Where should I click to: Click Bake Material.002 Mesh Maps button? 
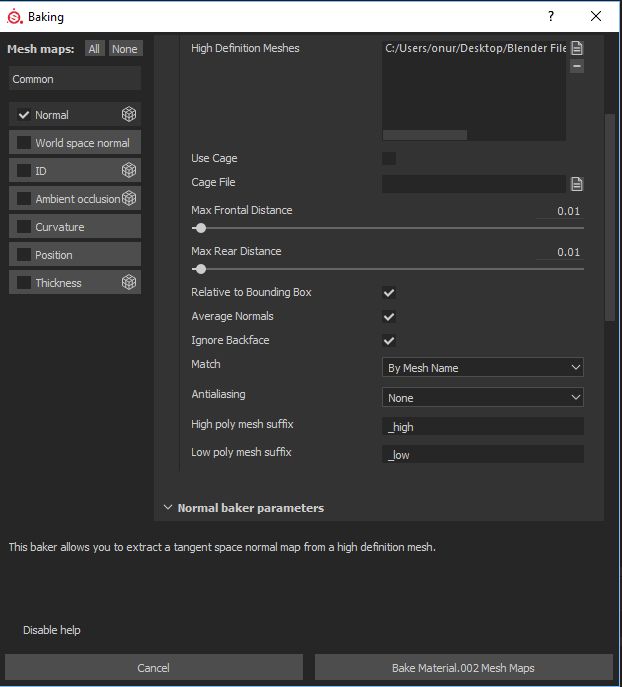click(x=463, y=667)
